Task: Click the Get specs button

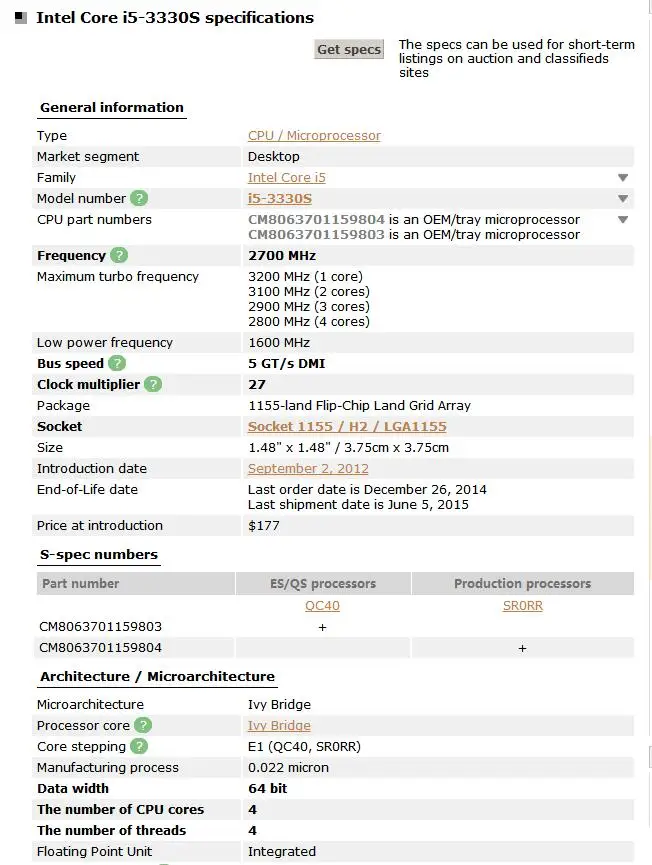Action: pos(349,50)
